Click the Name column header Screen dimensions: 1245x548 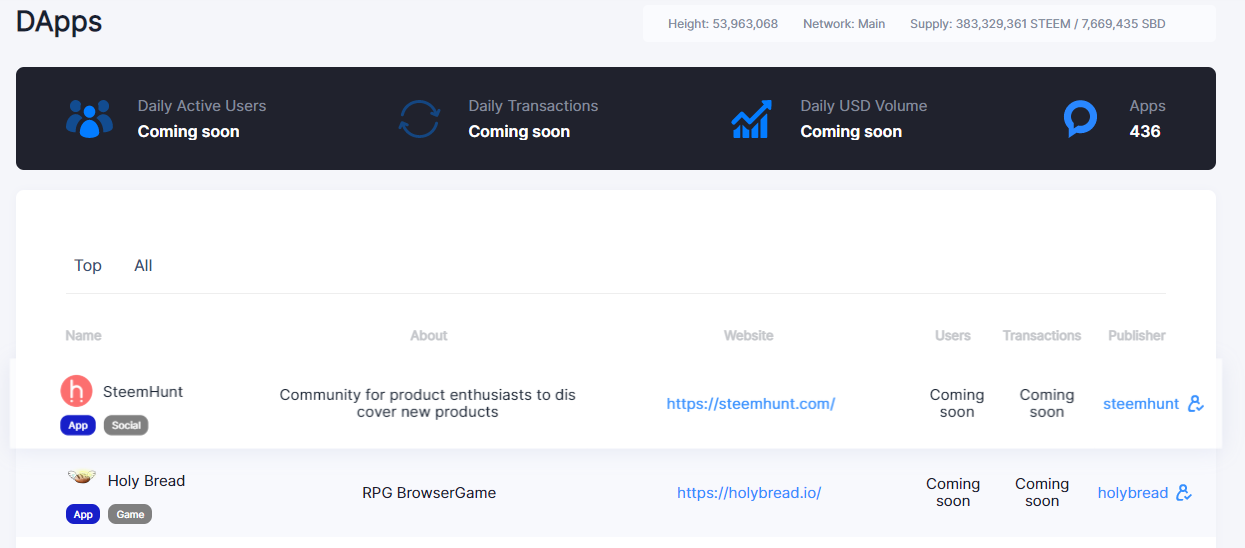pyautogui.click(x=83, y=336)
